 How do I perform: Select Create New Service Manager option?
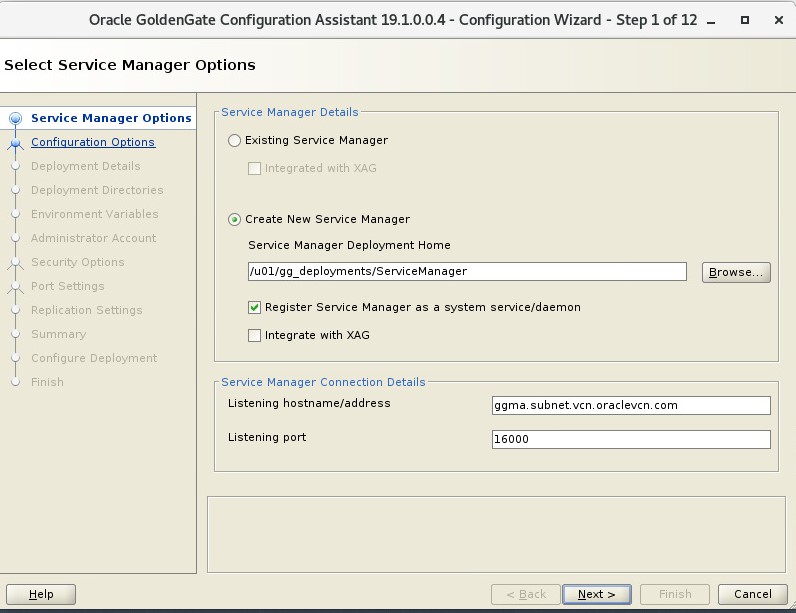(234, 220)
